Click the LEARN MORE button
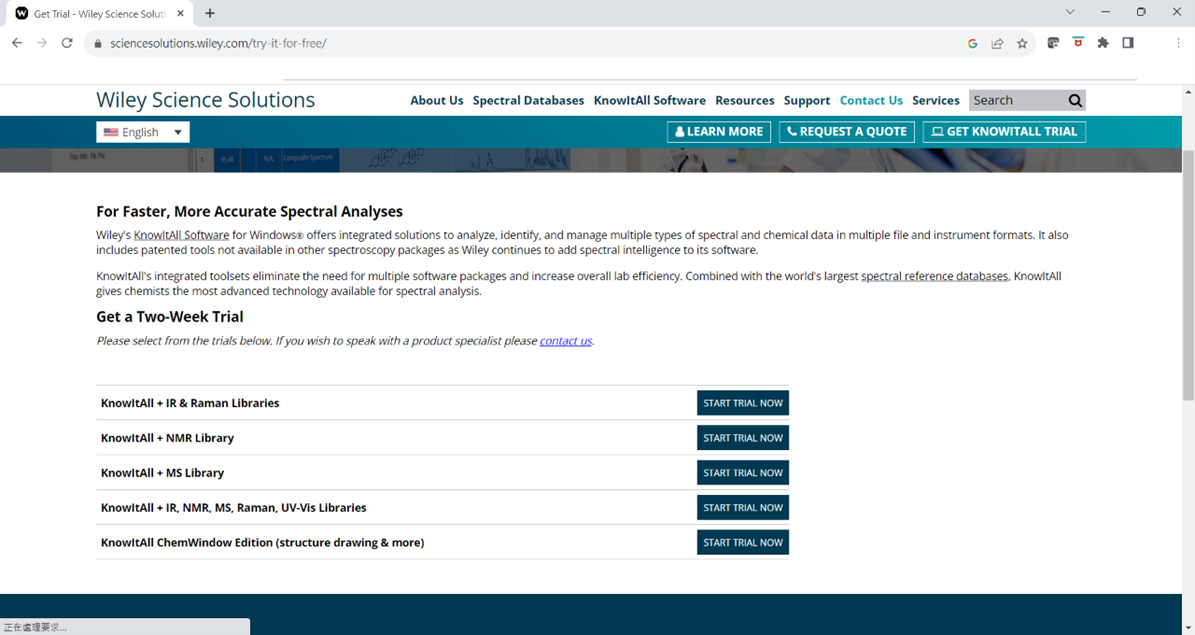Screen dimensions: 1195x635 point(719,132)
